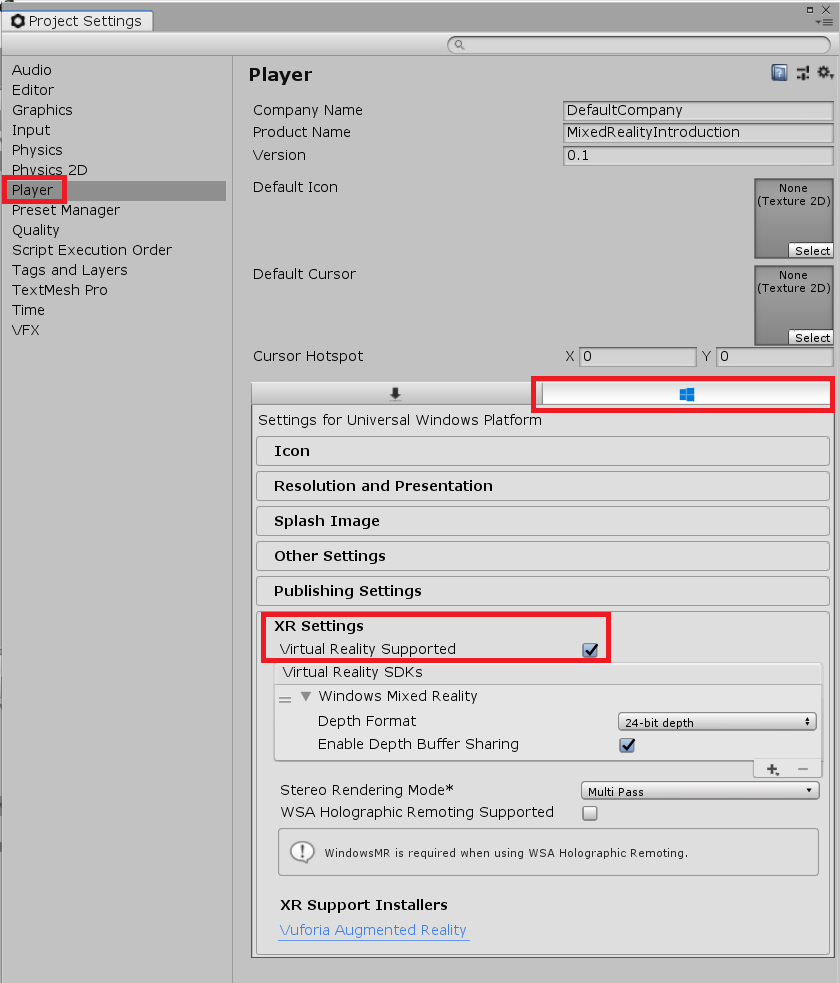Image resolution: width=840 pixels, height=983 pixels.
Task: Click the Unity logo on the tab
Action: tap(18, 21)
